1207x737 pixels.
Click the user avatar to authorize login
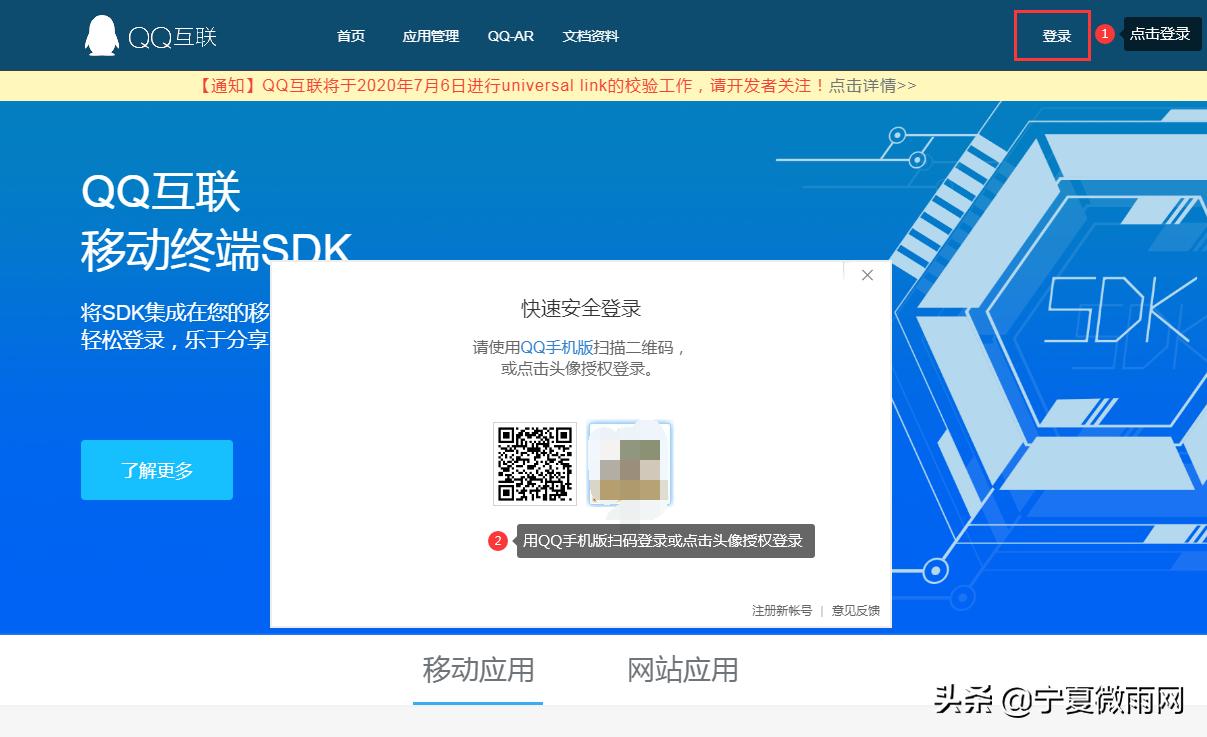629,464
